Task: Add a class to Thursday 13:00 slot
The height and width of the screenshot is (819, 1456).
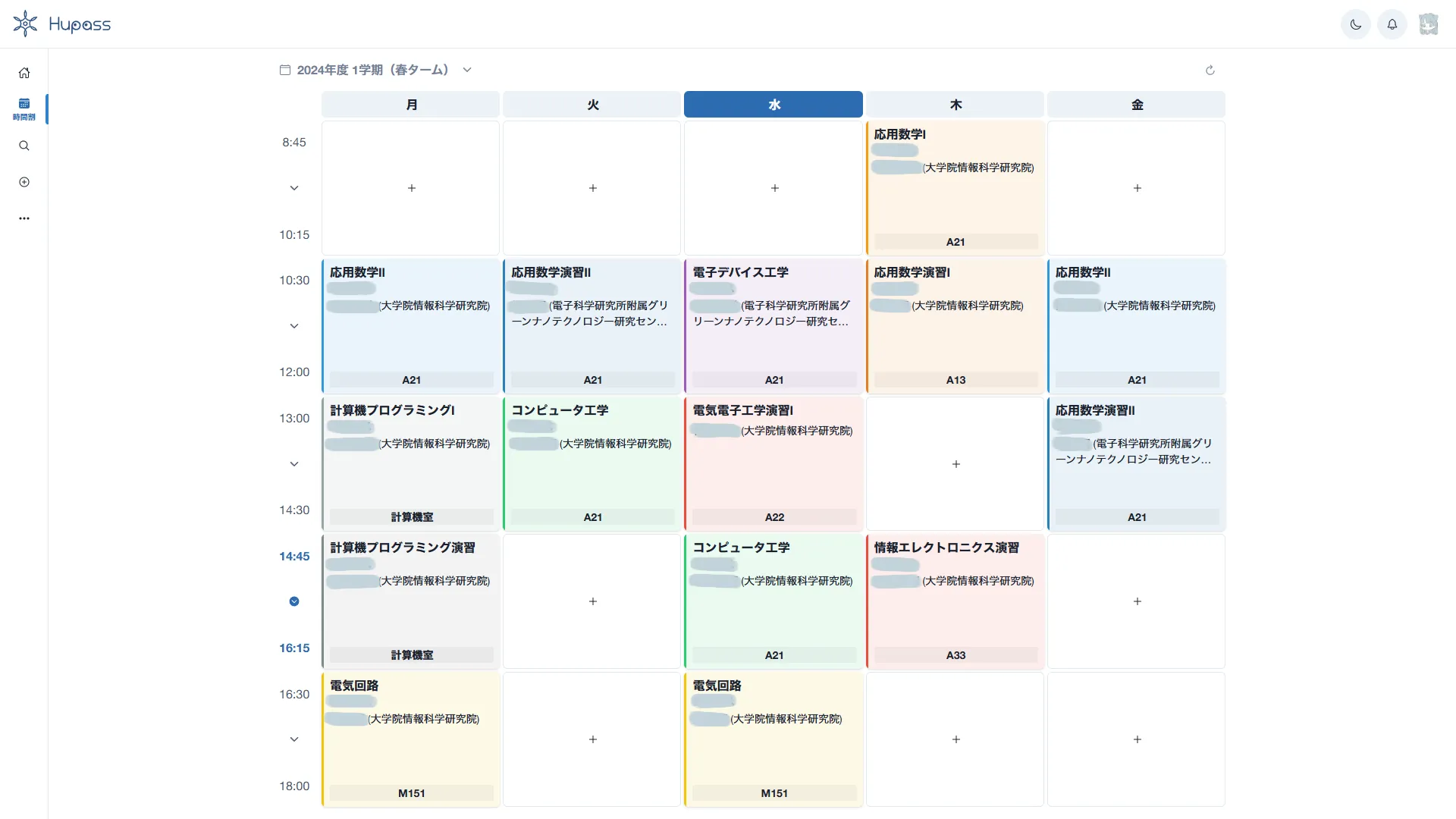Action: click(x=955, y=464)
